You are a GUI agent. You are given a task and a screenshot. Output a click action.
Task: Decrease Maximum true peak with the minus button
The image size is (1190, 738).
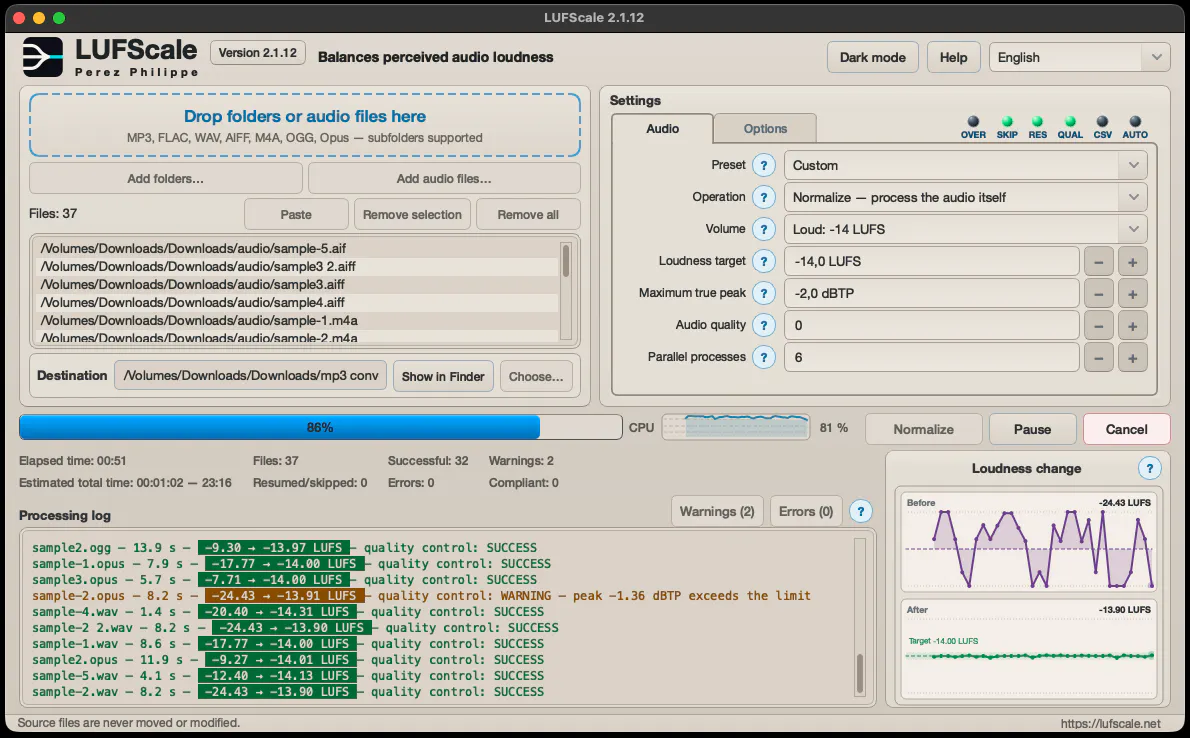click(1098, 294)
